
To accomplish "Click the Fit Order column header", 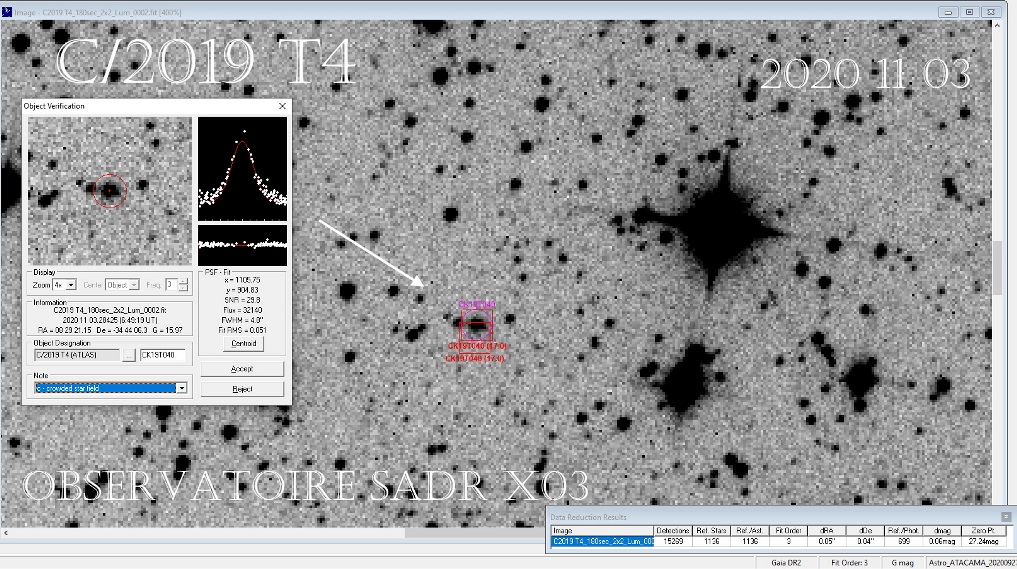I will [788, 531].
